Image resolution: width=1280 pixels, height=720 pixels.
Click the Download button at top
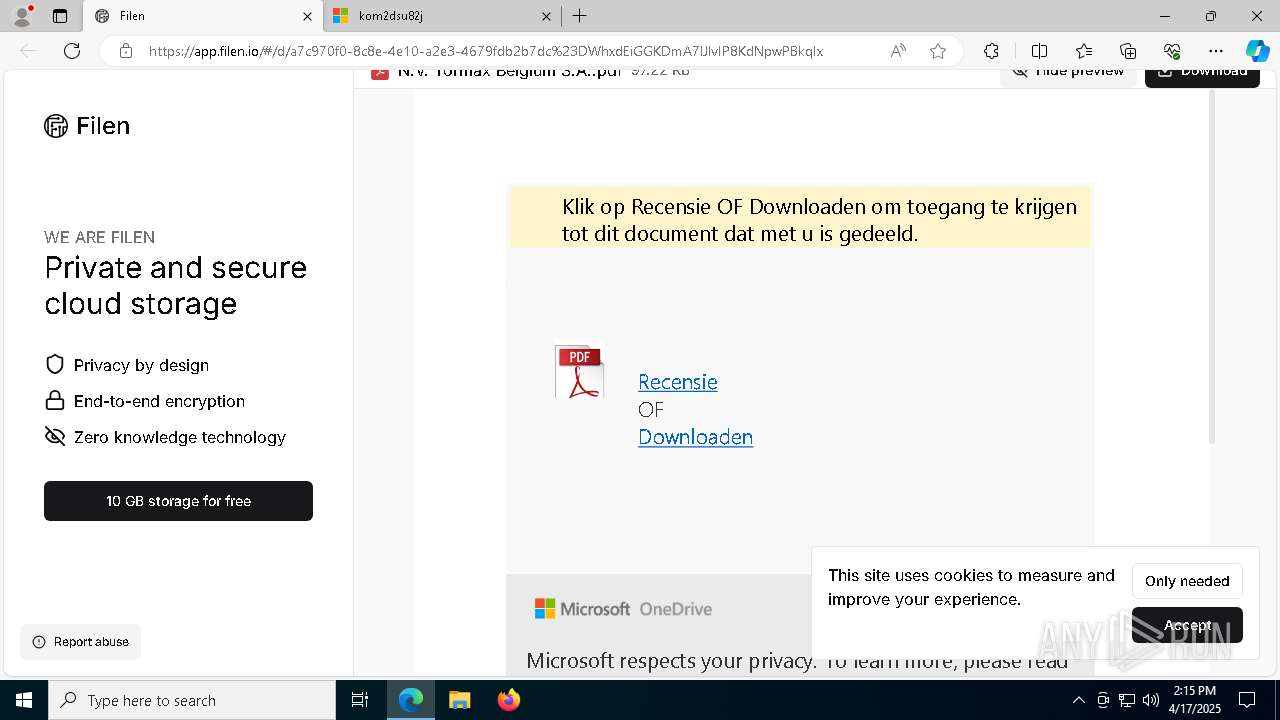[1202, 73]
